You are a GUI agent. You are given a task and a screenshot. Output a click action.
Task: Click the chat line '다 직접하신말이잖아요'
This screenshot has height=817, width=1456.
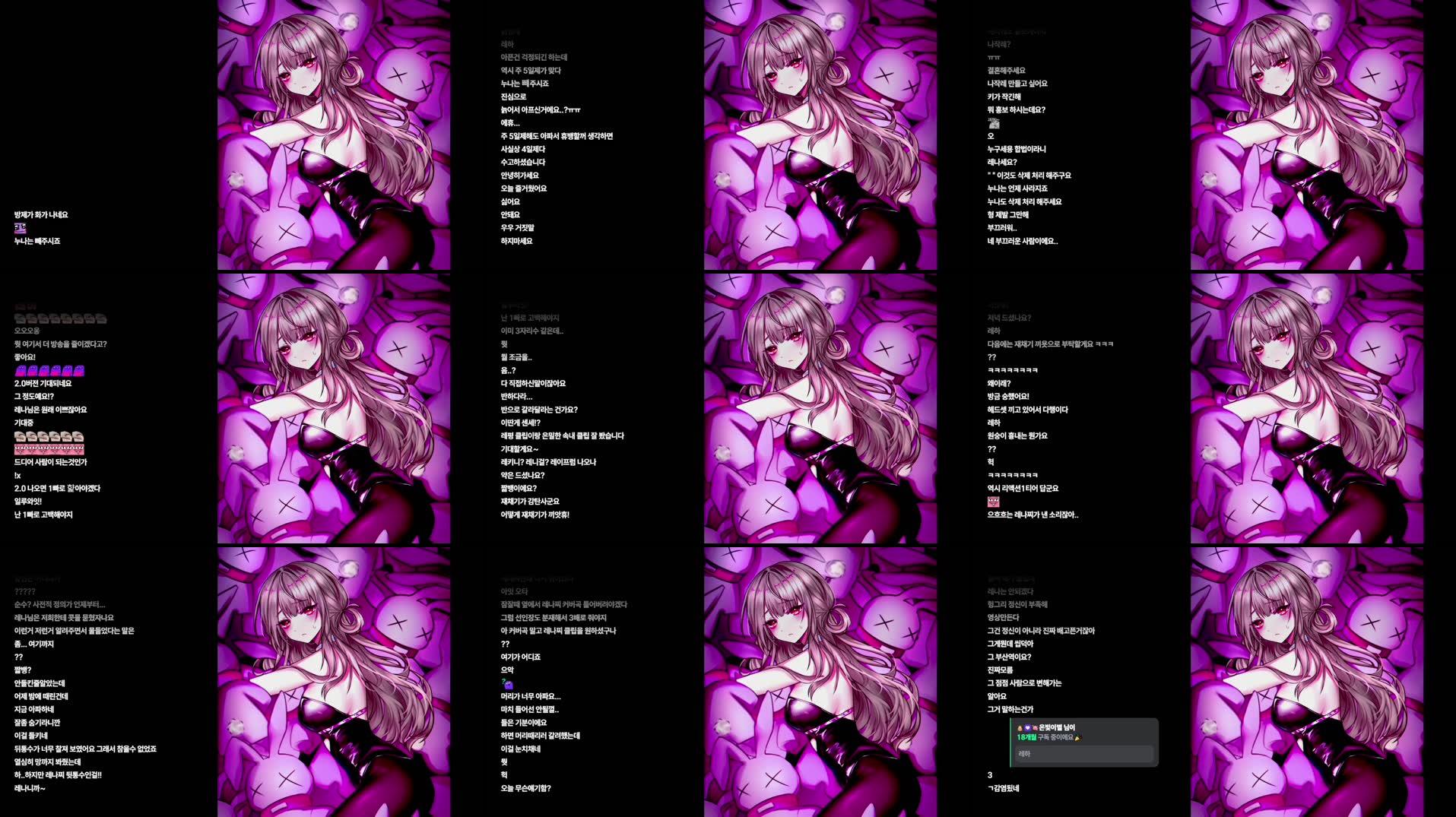click(x=533, y=384)
